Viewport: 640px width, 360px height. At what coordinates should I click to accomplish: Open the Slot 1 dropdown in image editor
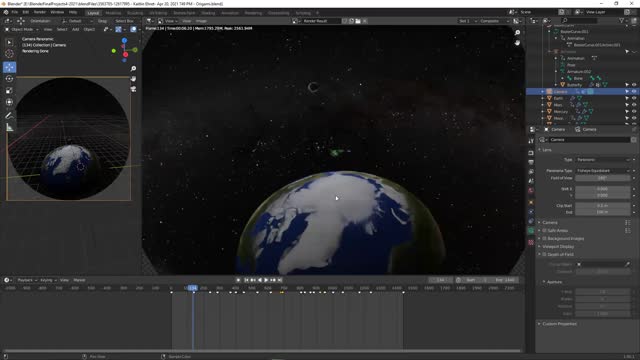click(x=467, y=21)
